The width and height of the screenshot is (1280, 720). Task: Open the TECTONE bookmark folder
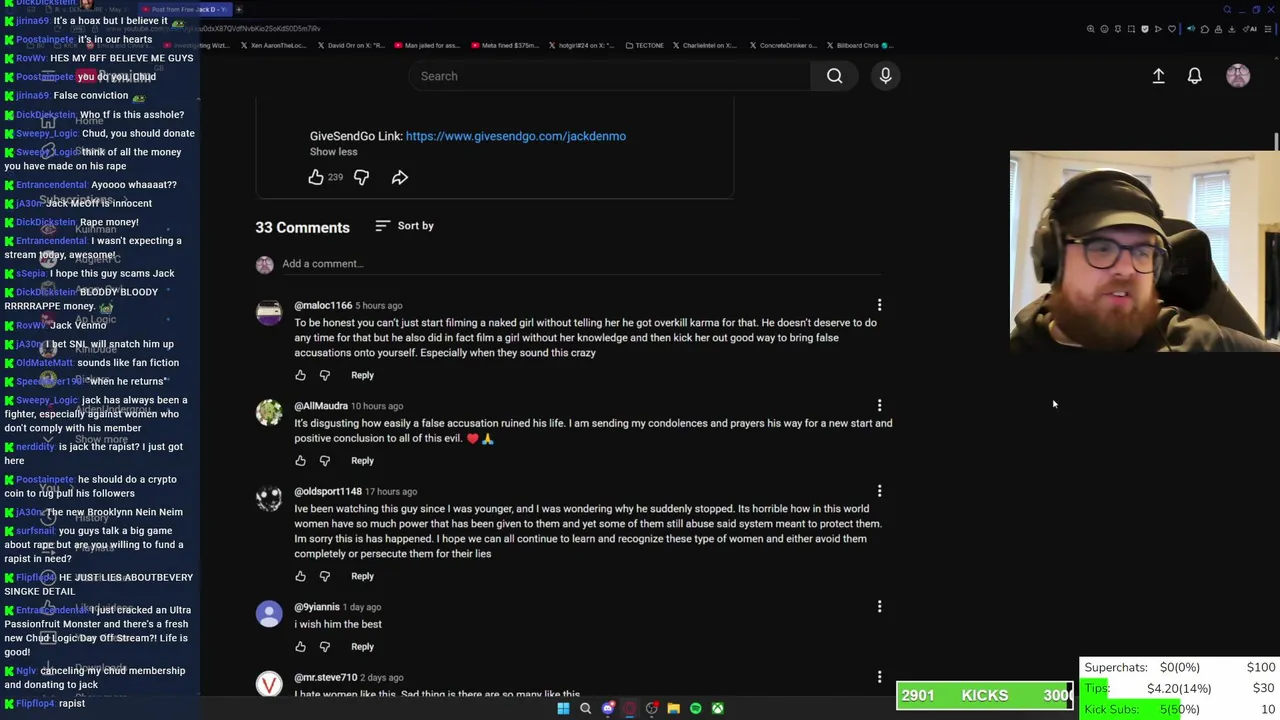[x=644, y=45]
